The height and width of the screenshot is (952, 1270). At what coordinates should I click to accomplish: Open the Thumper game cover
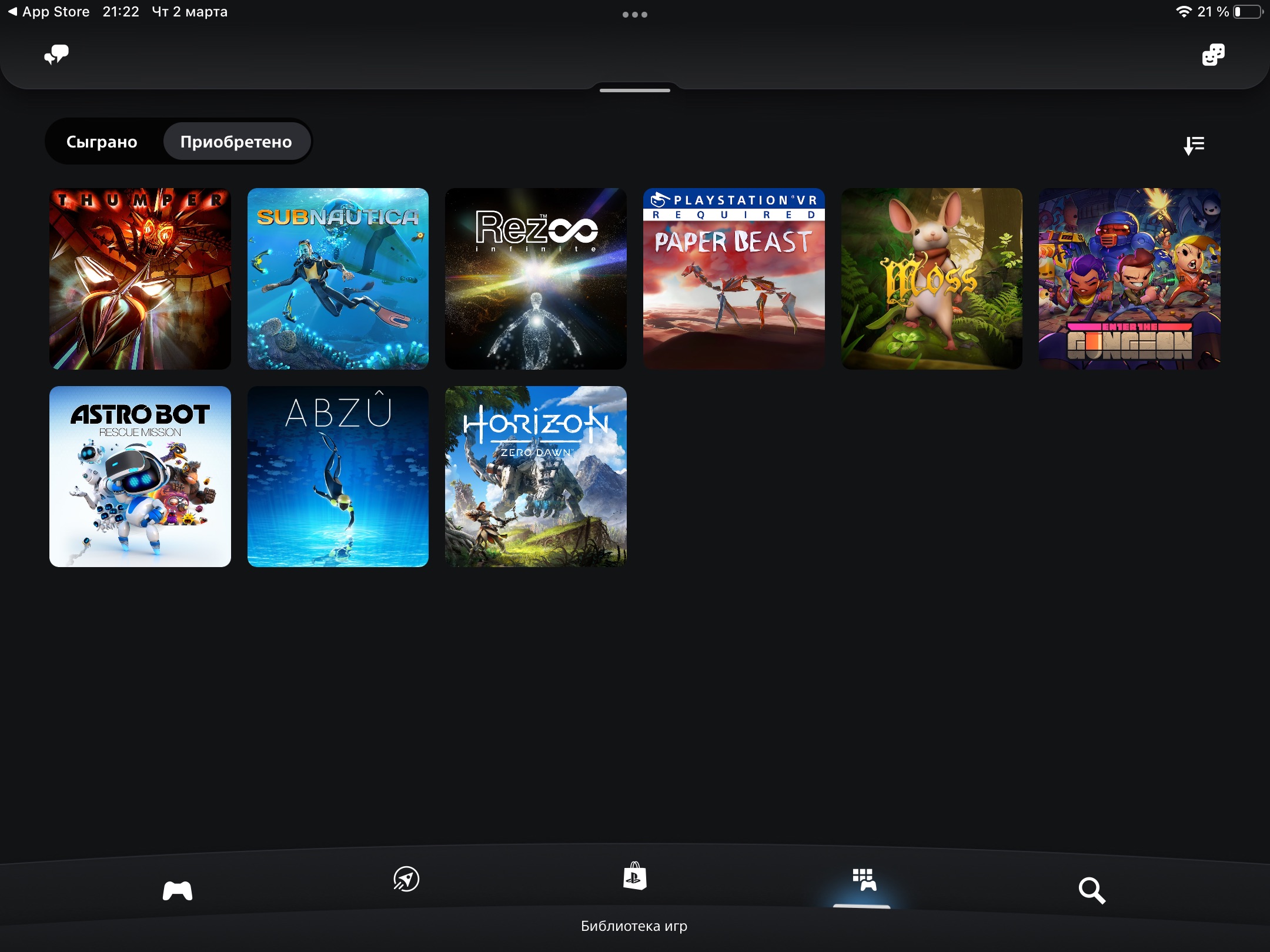click(x=140, y=279)
